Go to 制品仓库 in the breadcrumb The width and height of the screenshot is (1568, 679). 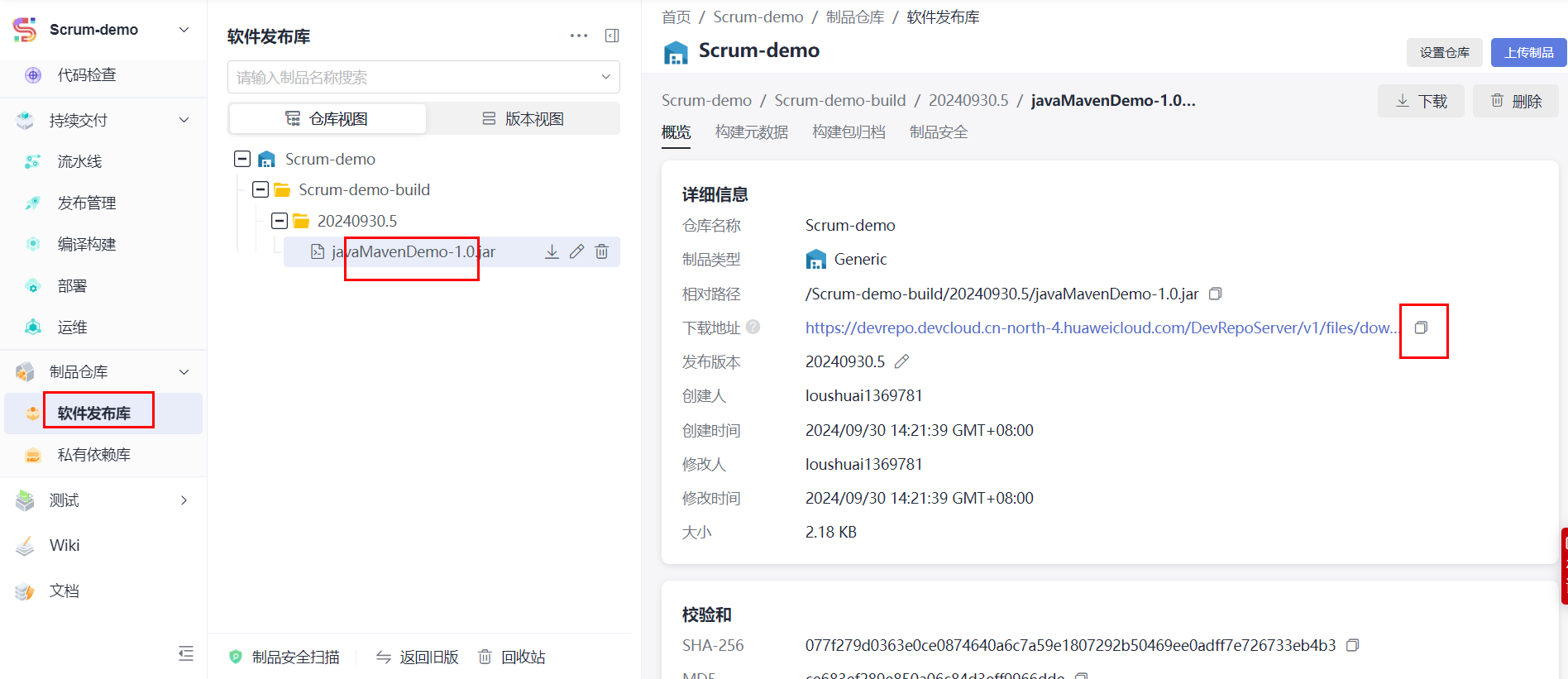point(855,17)
